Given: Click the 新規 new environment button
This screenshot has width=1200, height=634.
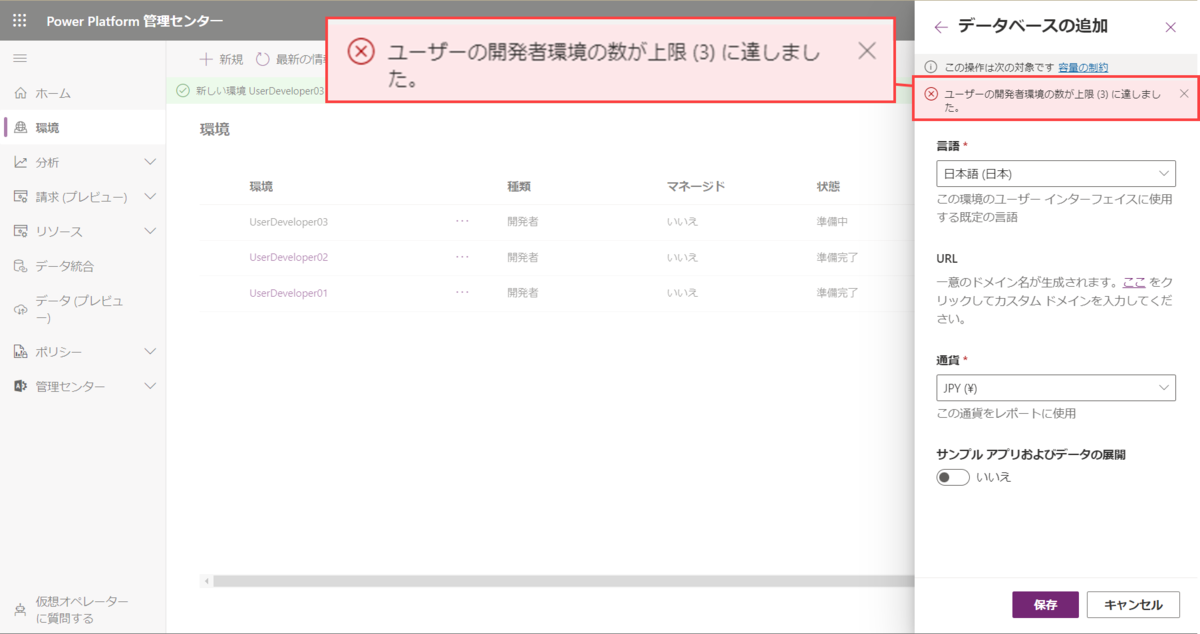Looking at the screenshot, I should 221,59.
